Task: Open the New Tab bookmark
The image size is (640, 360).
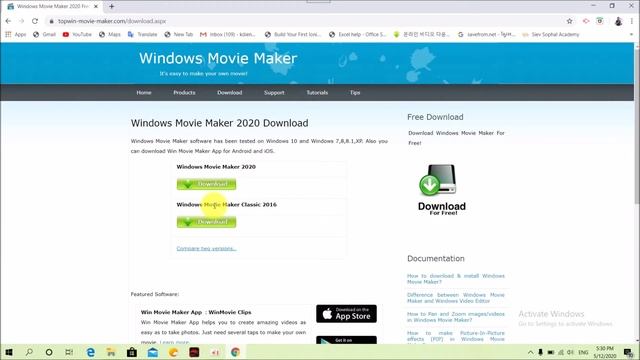Action: pos(179,35)
